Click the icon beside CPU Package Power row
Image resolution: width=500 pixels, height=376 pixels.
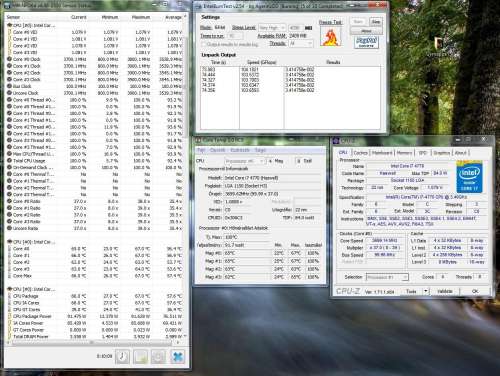9,316
